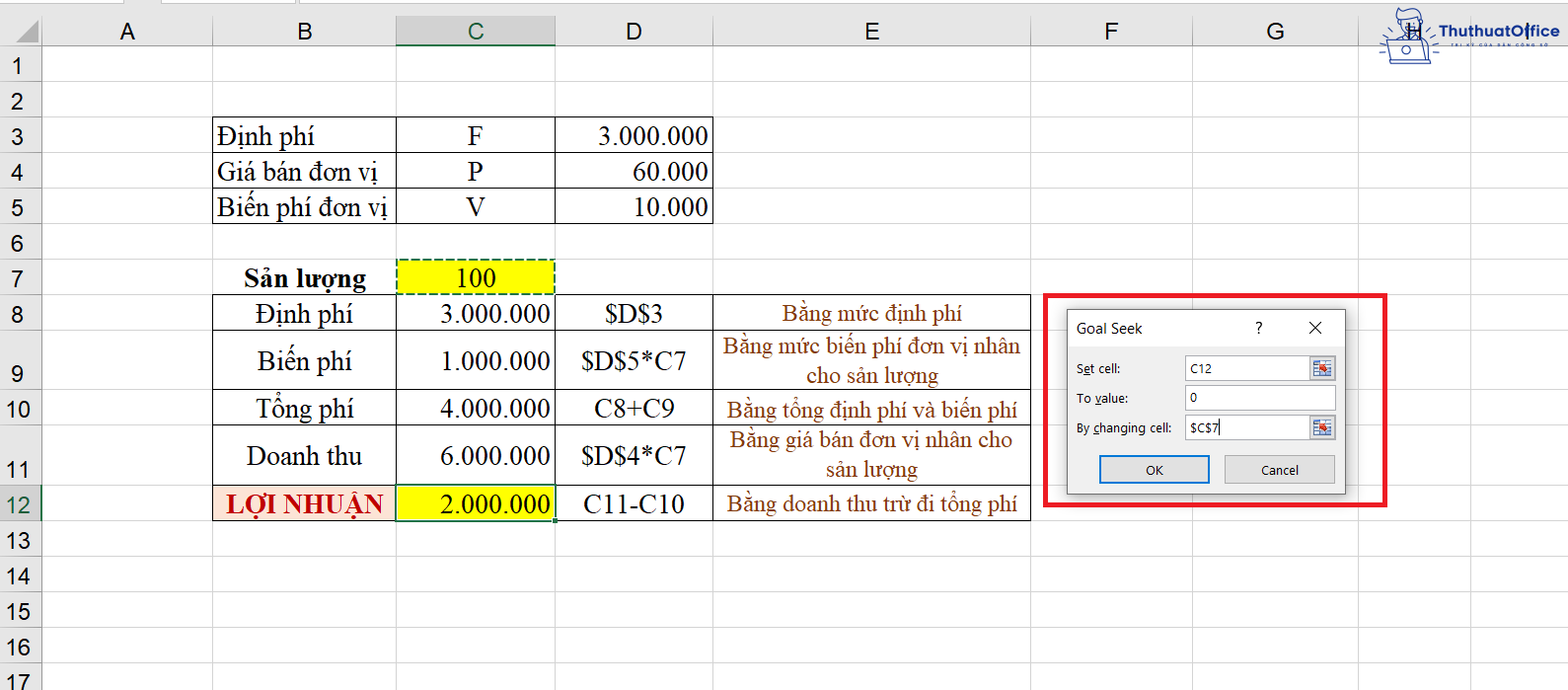Click Cancel in Goal Seek dialog
This screenshot has width=1568, height=690.
(1280, 470)
